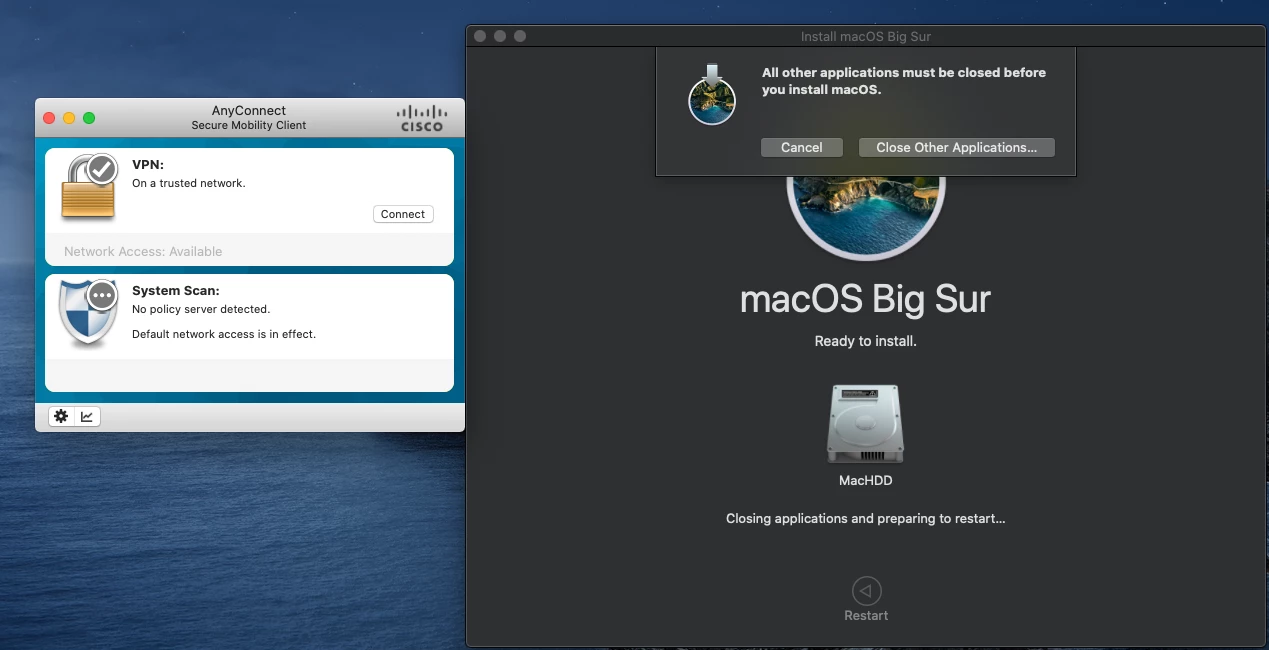The image size is (1269, 650).
Task: Click the VPN padlock icon
Action: [x=89, y=186]
